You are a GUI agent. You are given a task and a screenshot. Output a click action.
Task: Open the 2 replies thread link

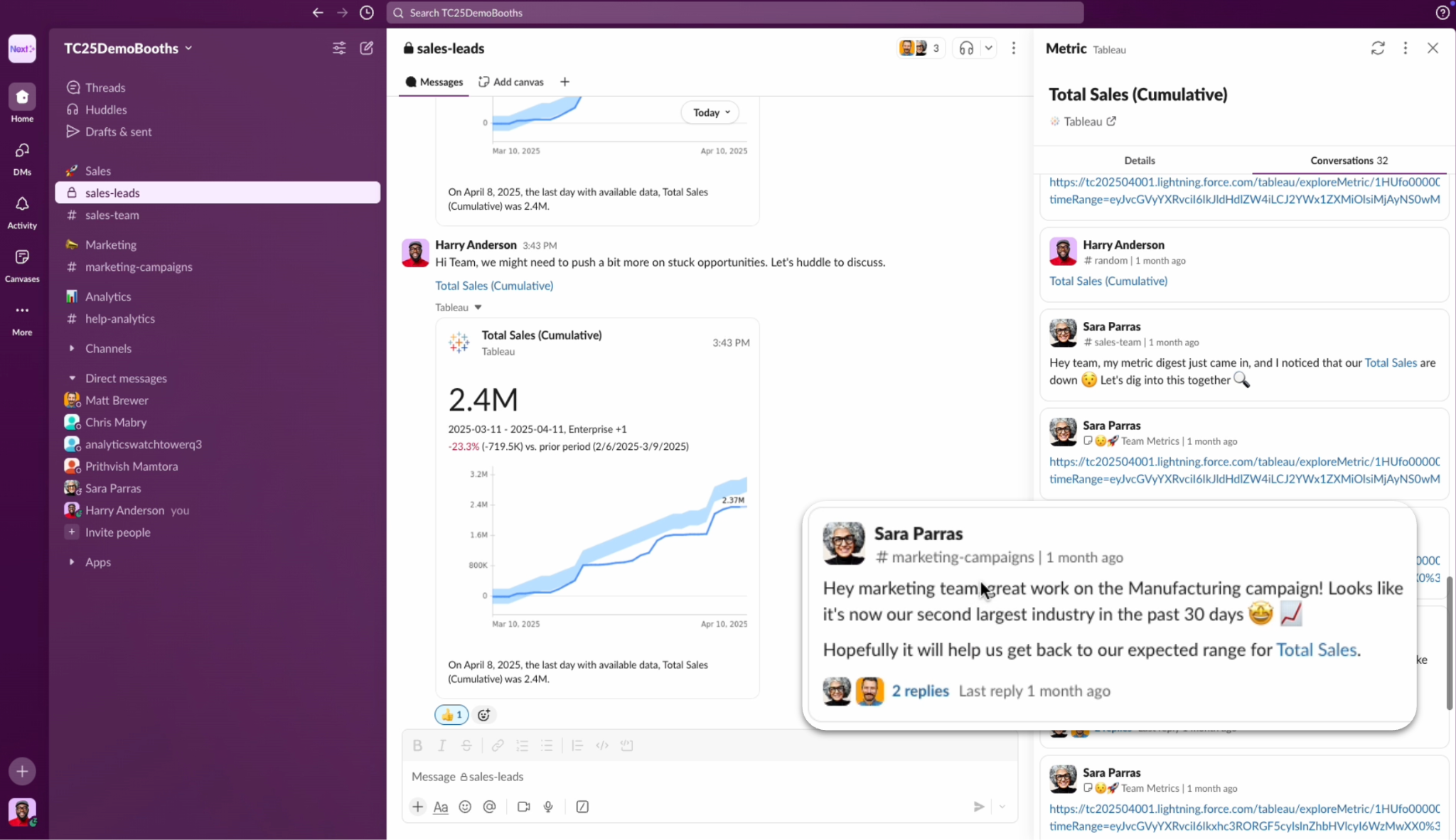(920, 691)
